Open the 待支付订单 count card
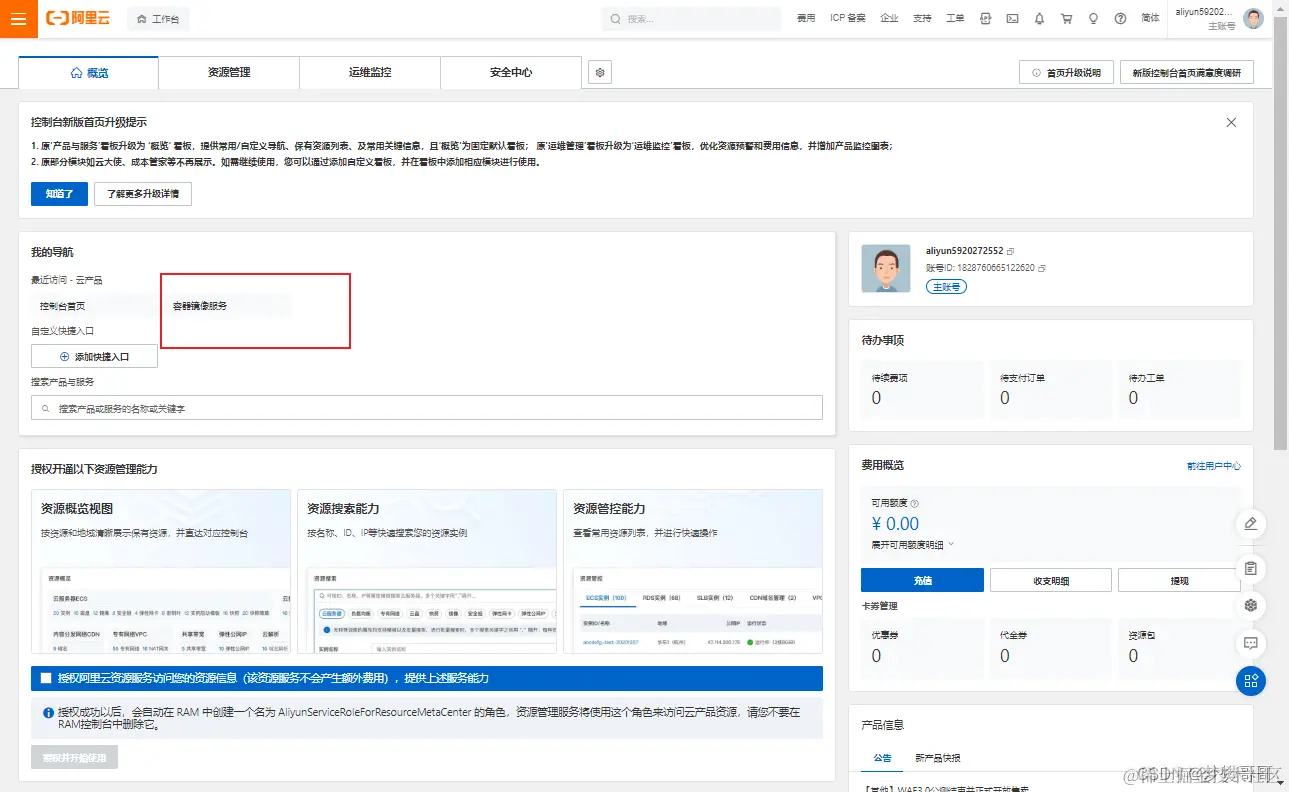This screenshot has height=792, width=1289. (1051, 389)
